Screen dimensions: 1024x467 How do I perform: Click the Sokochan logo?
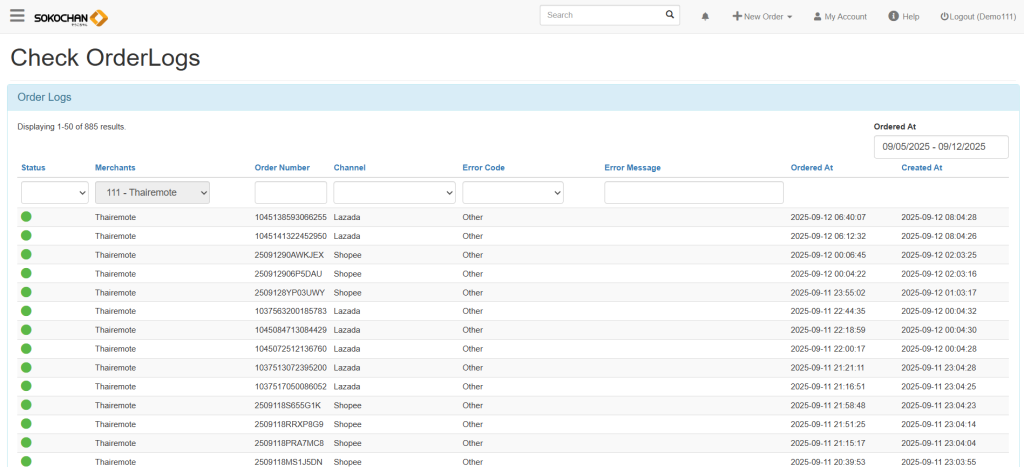tap(71, 17)
